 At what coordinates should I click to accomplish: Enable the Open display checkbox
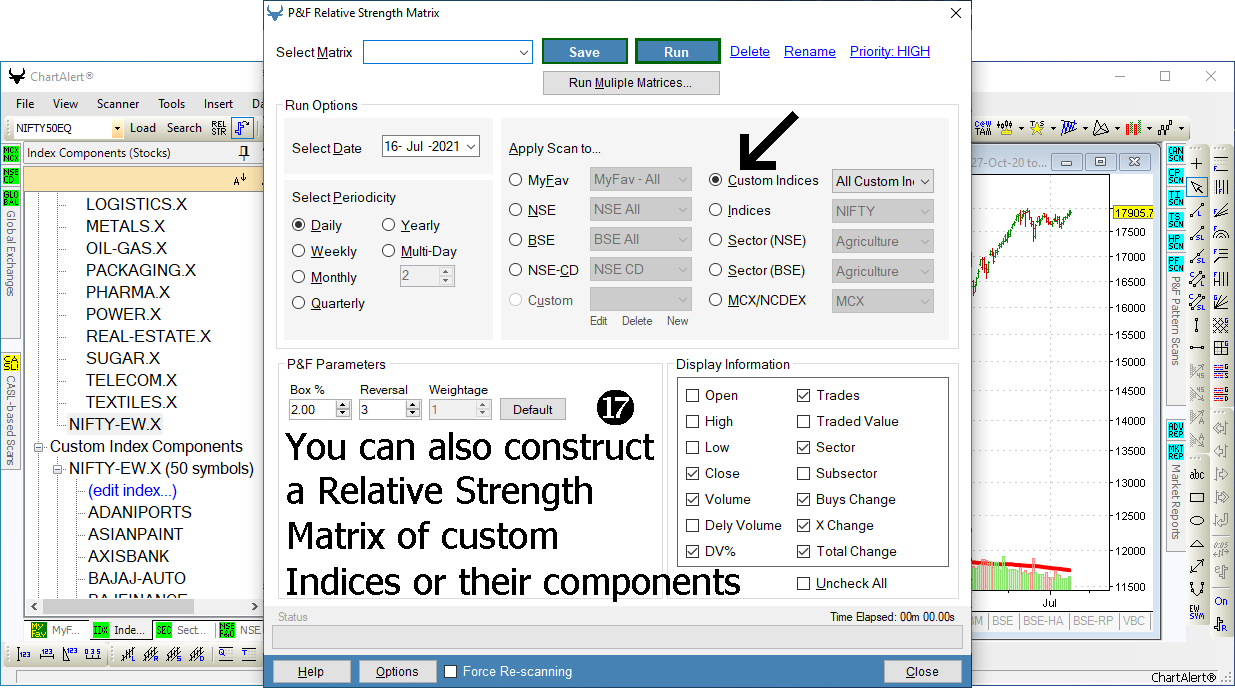(693, 395)
